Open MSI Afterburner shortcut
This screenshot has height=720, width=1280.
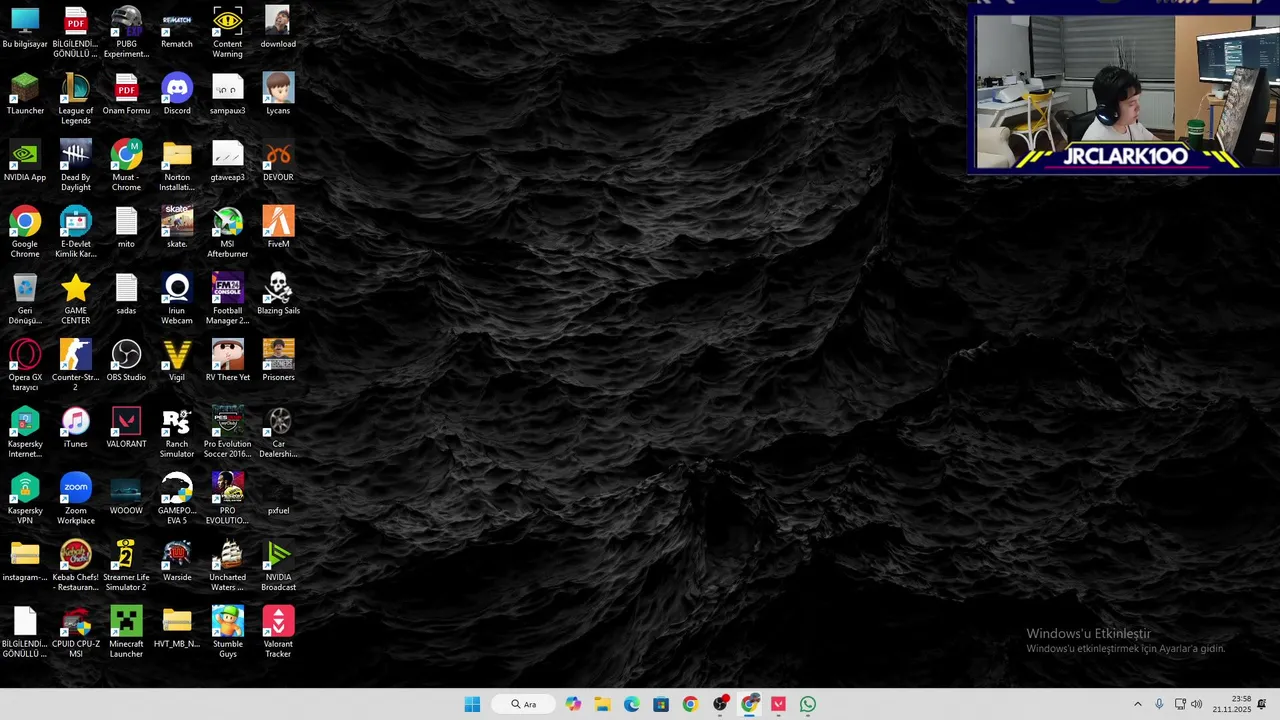(227, 232)
